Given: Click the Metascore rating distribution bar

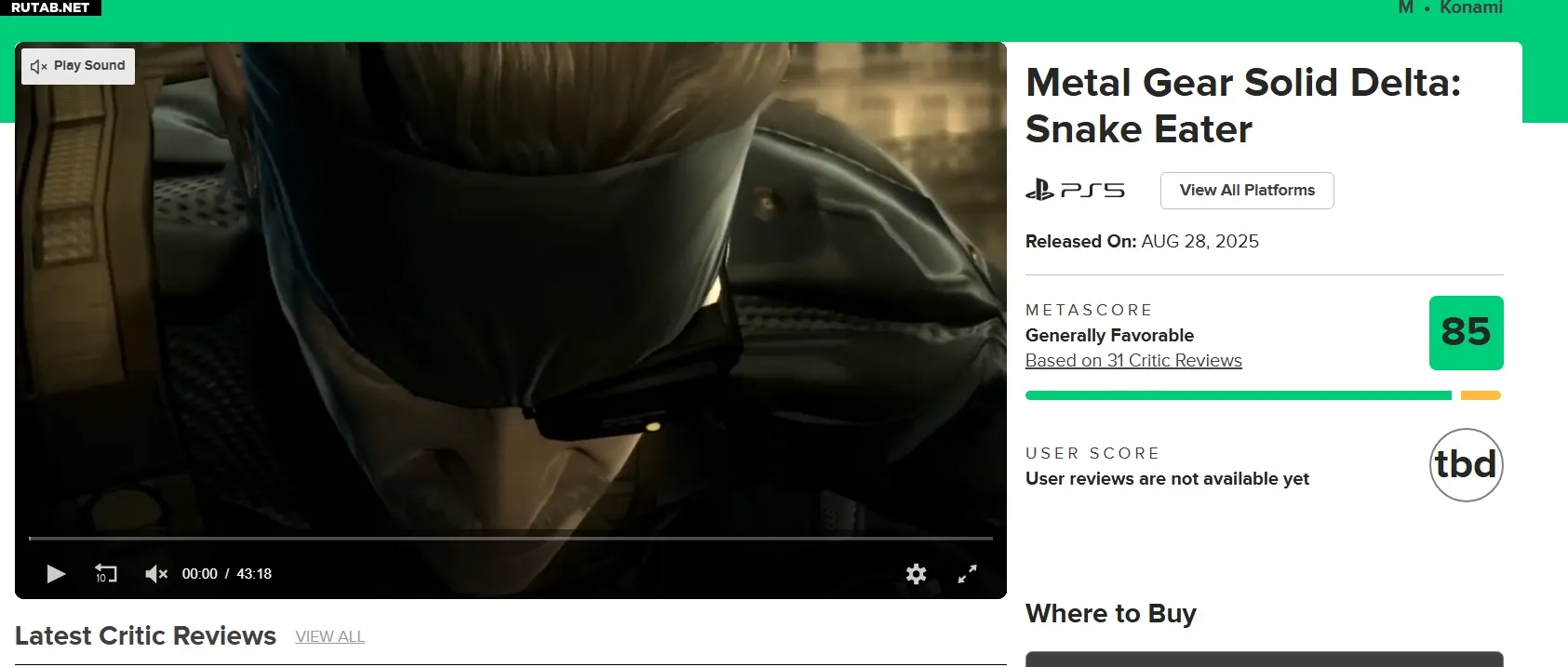Looking at the screenshot, I should tap(1263, 395).
